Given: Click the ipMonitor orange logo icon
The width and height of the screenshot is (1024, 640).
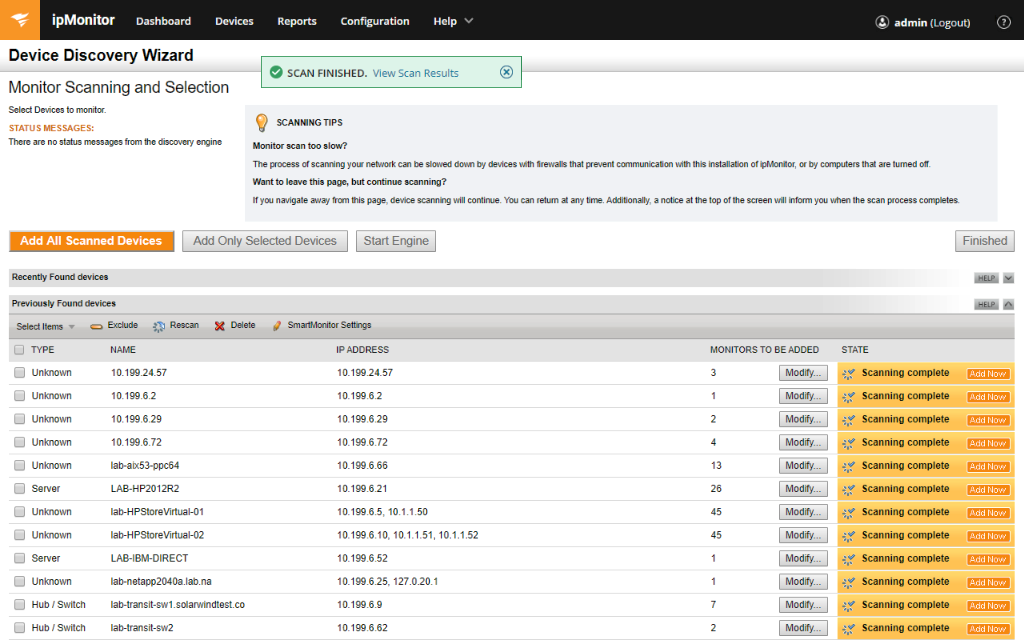Looking at the screenshot, I should 20,20.
